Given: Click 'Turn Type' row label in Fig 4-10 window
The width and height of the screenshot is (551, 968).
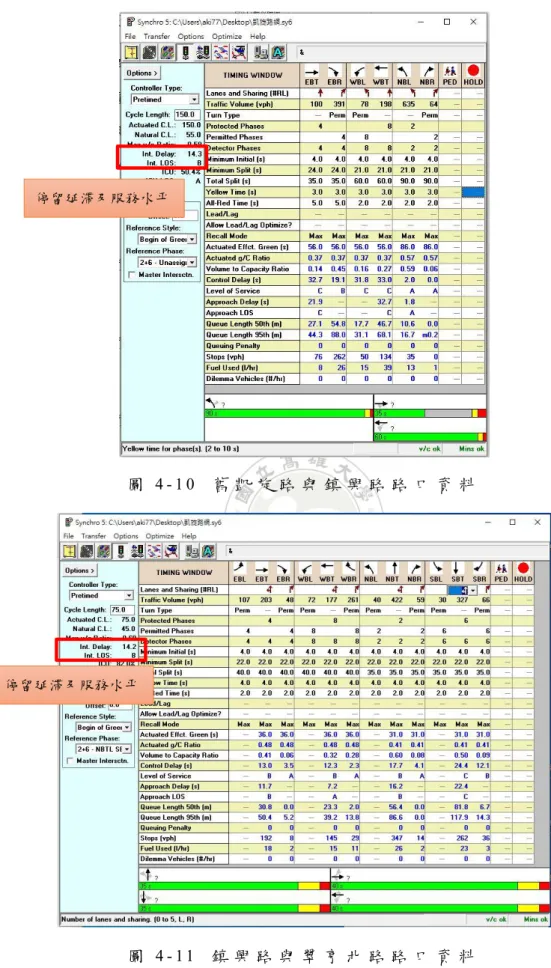Looking at the screenshot, I should pos(252,115).
